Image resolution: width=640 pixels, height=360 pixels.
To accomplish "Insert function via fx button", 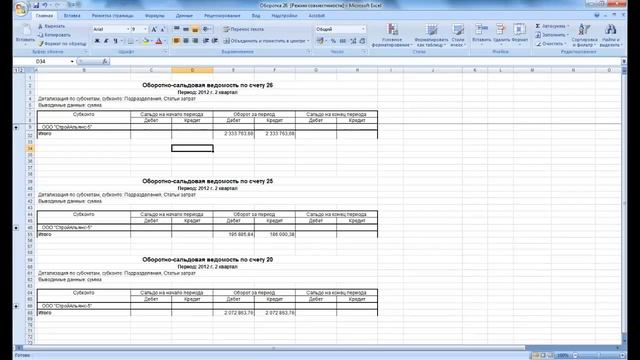I will (x=105, y=61).
